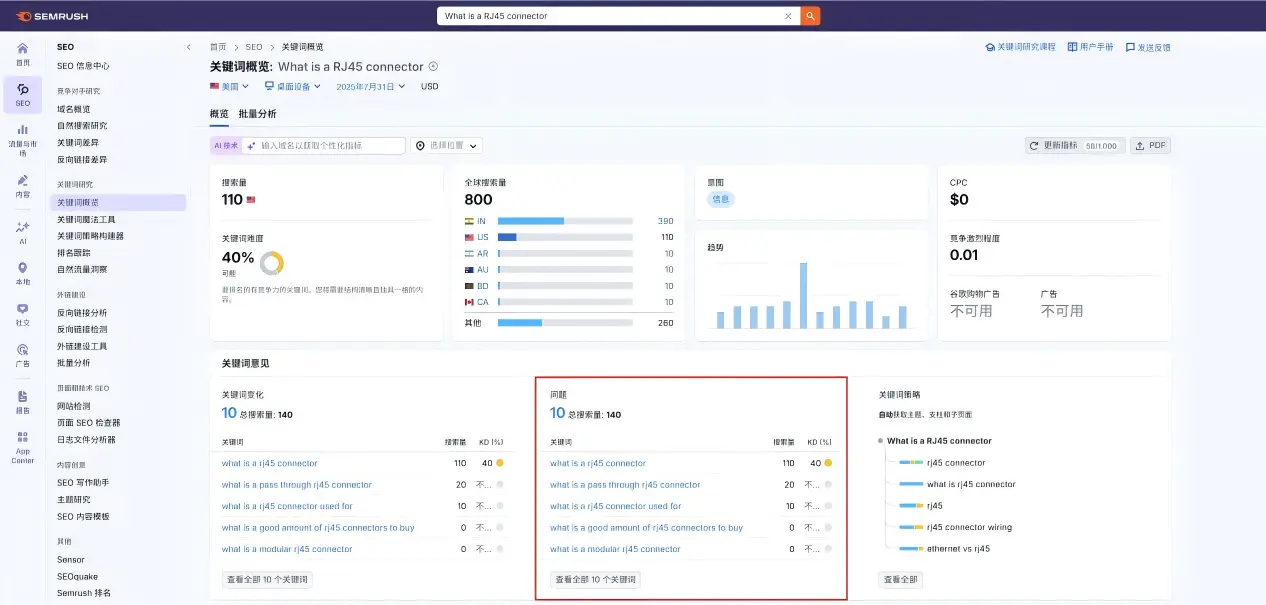Click 'rj45 connector wiring' in strategy tree
Screen dimensions: 1266x605
coord(969,527)
